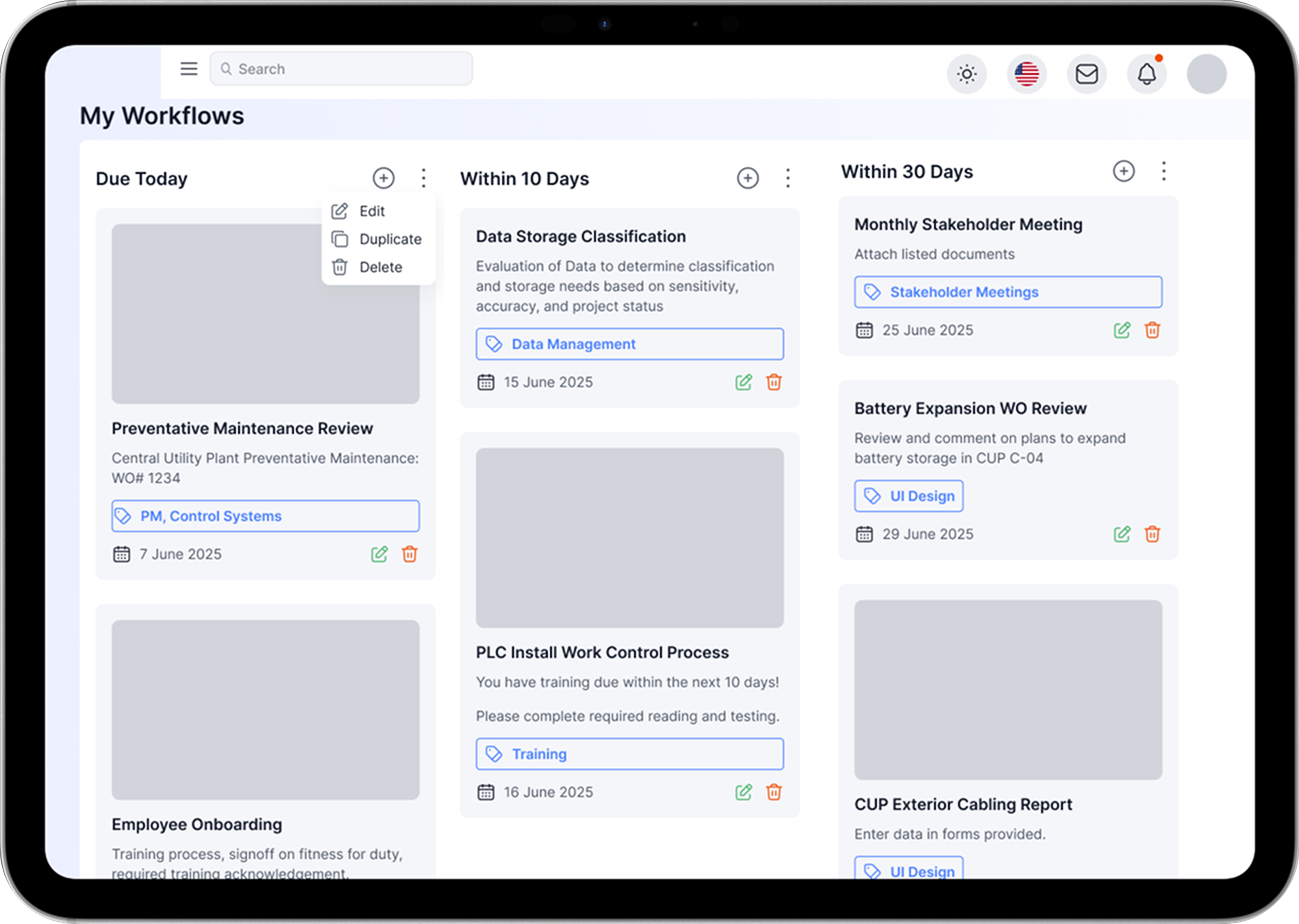Open the US flag language selector
1299x924 pixels.
1026,74
